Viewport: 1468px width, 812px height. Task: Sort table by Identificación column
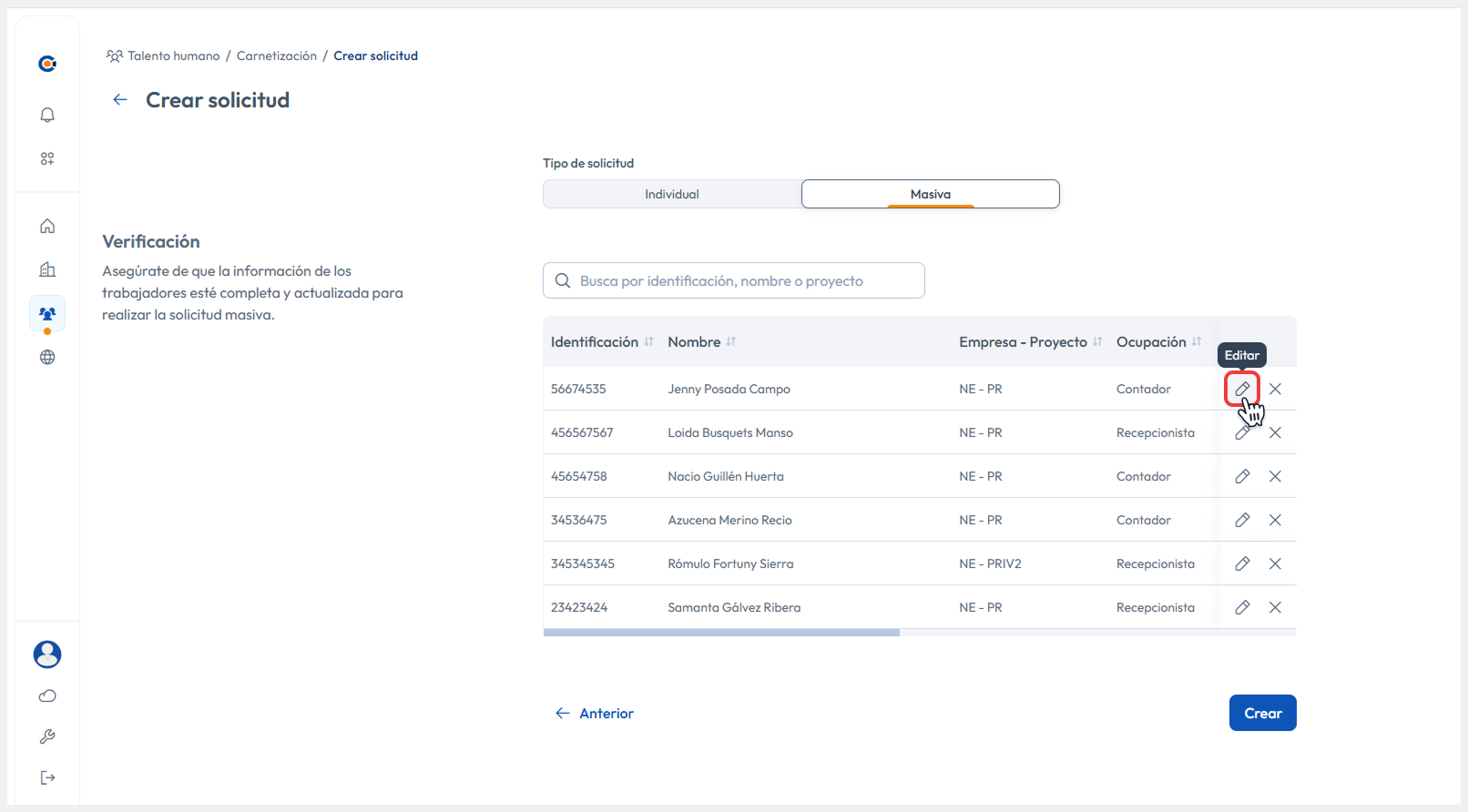click(648, 342)
